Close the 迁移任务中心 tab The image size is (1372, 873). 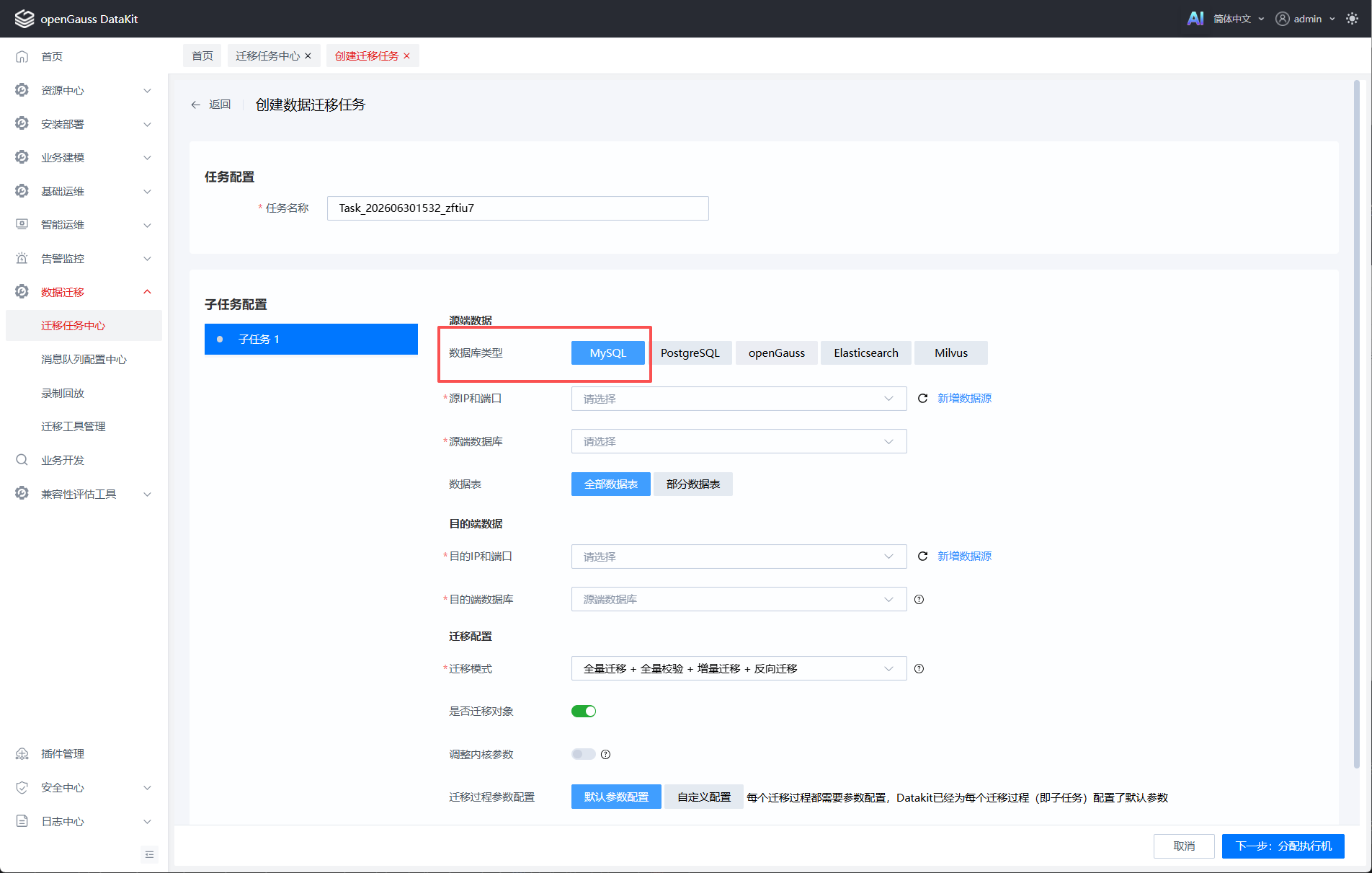pyautogui.click(x=308, y=56)
